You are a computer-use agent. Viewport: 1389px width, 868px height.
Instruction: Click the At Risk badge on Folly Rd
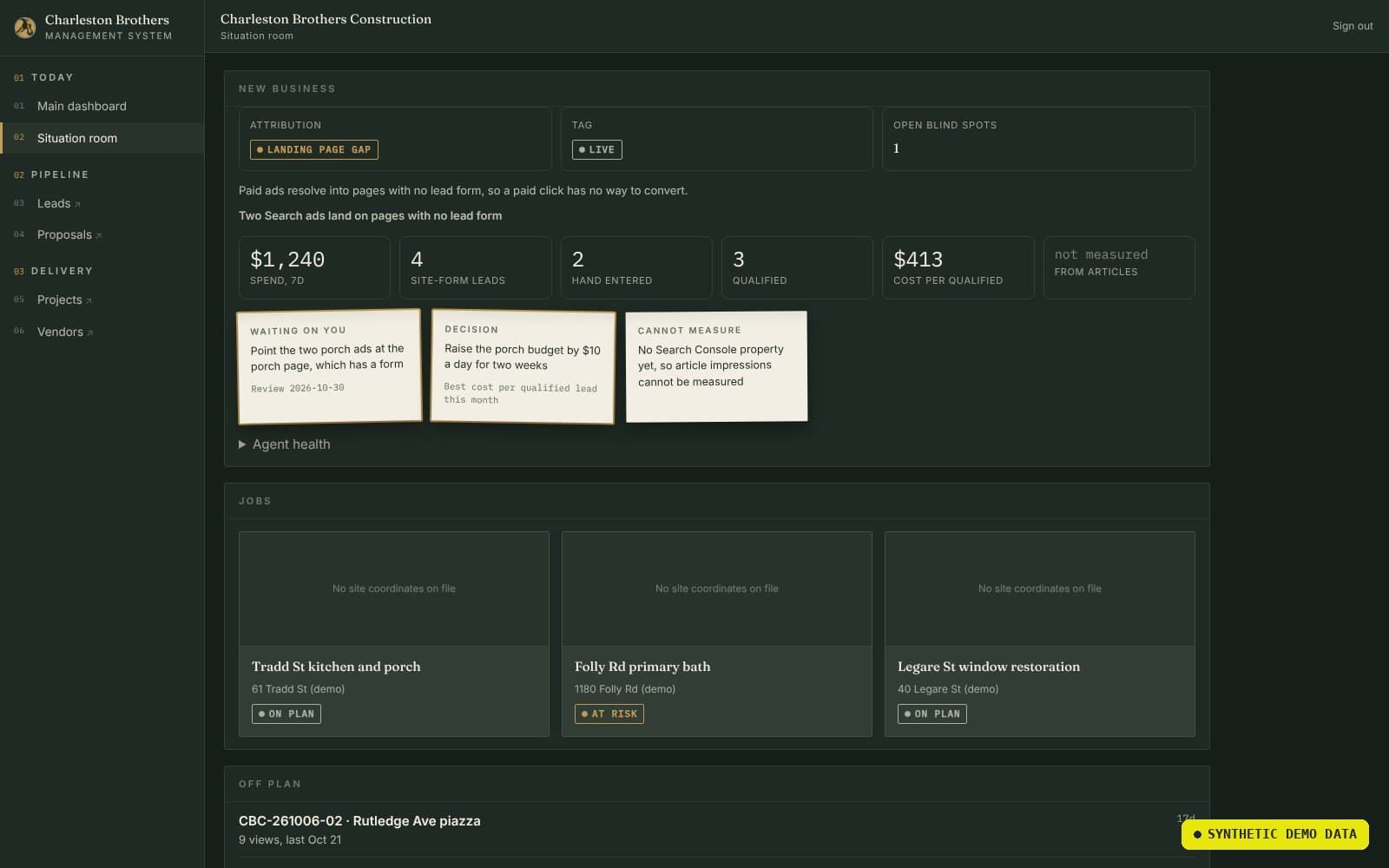(x=609, y=713)
